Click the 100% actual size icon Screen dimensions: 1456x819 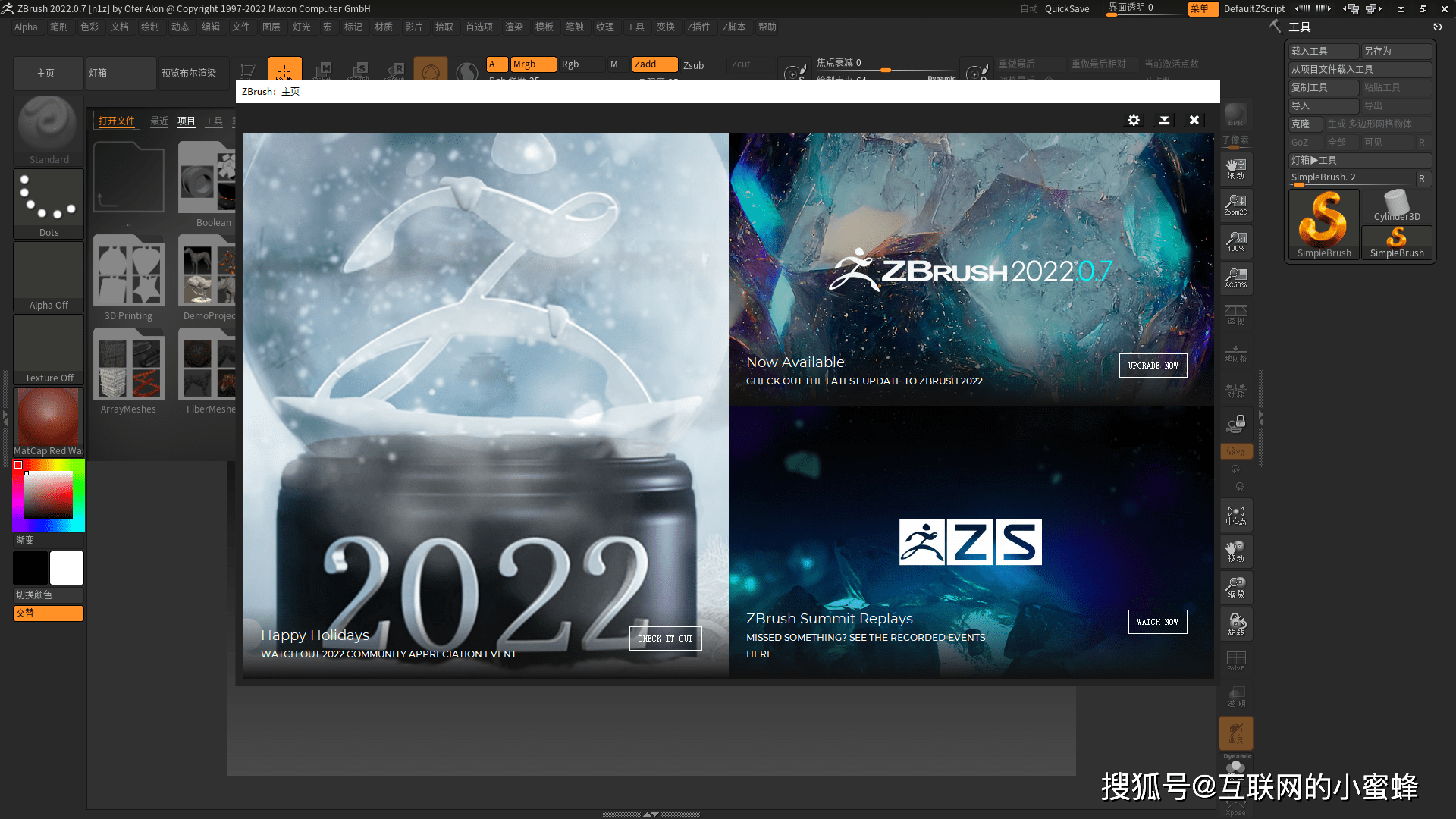tap(1236, 241)
